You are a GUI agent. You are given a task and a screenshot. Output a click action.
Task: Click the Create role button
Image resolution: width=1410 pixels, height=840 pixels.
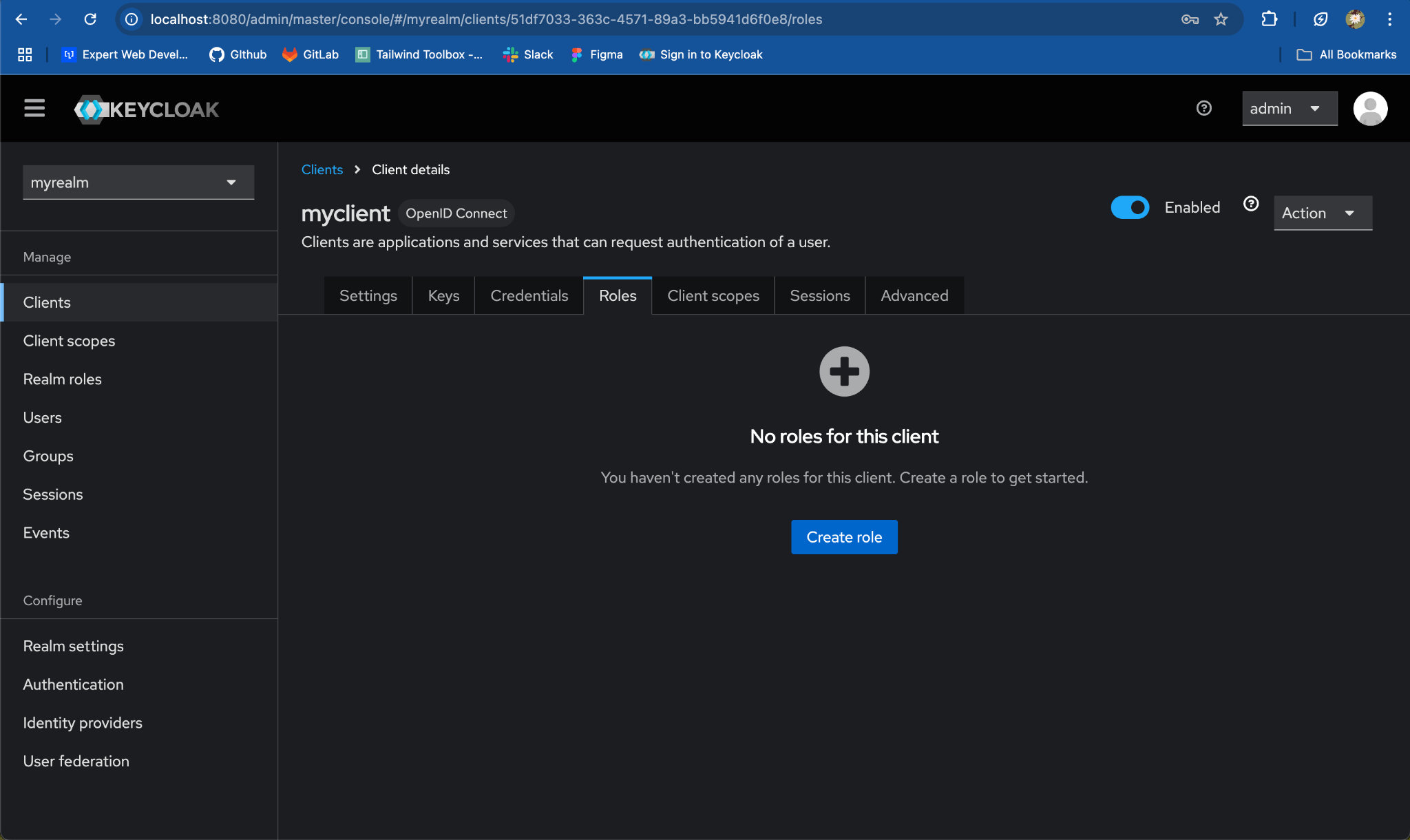point(843,537)
